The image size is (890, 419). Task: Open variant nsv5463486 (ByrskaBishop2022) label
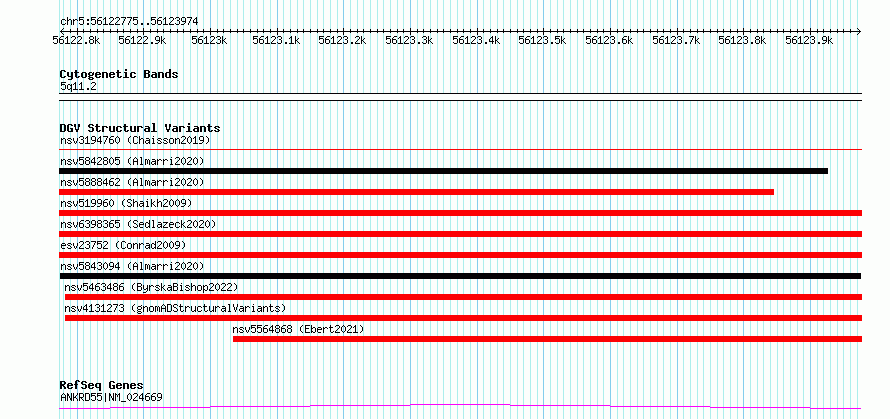[151, 287]
